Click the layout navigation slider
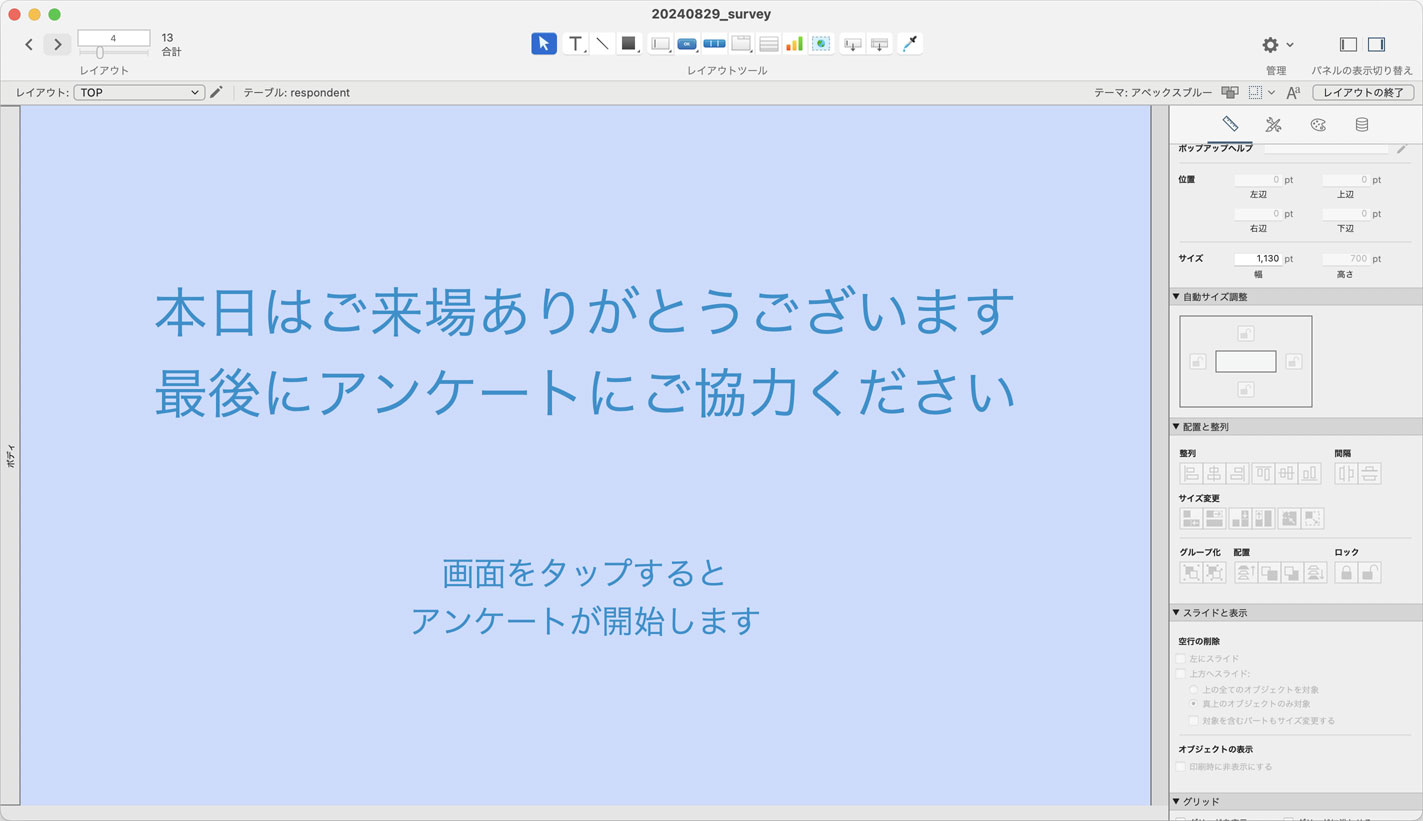Viewport: 1423px width, 821px height. tap(113, 53)
